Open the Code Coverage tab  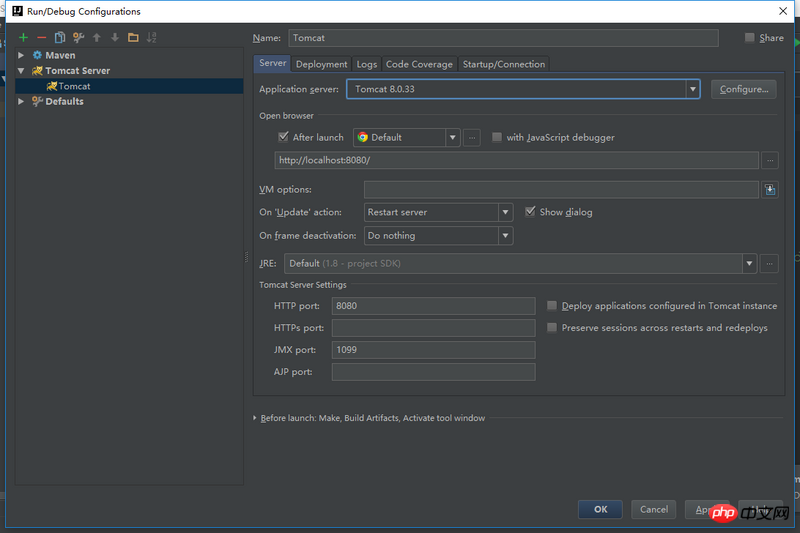(x=419, y=64)
